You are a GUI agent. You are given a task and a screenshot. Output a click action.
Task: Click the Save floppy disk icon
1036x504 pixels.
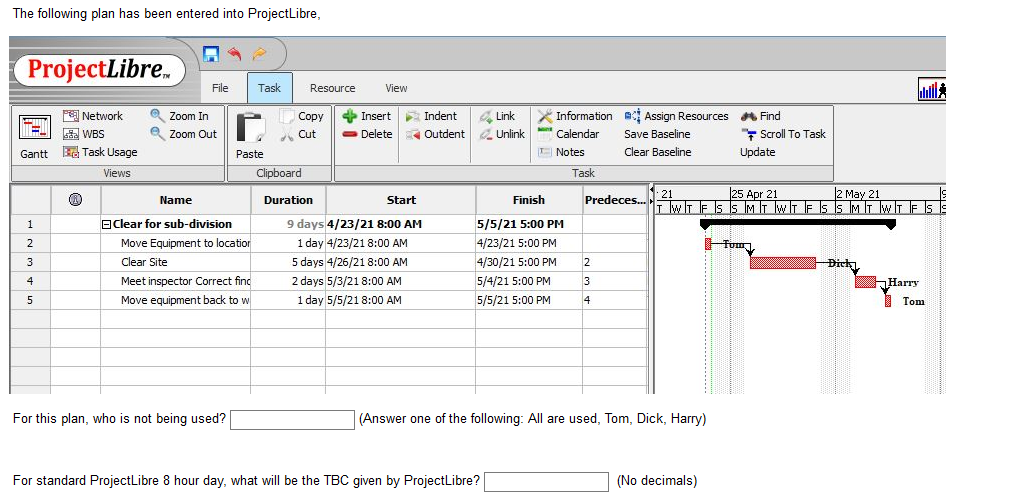tap(211, 54)
